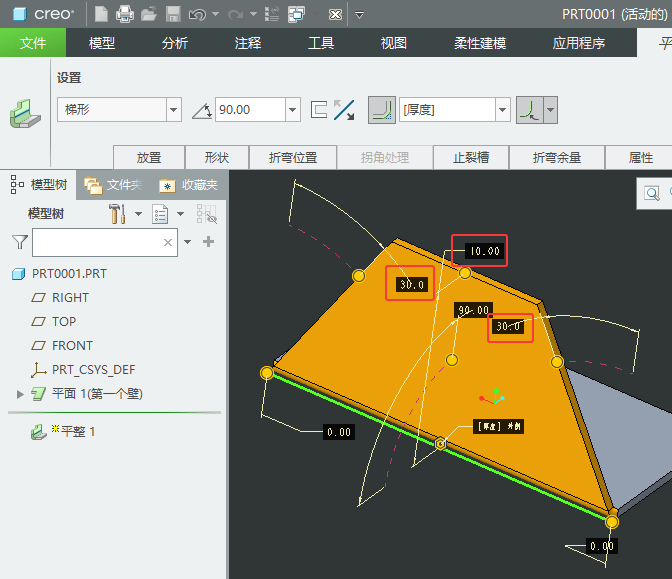Open the [厚度] radius dropdown arrow
The height and width of the screenshot is (579, 672).
click(503, 110)
